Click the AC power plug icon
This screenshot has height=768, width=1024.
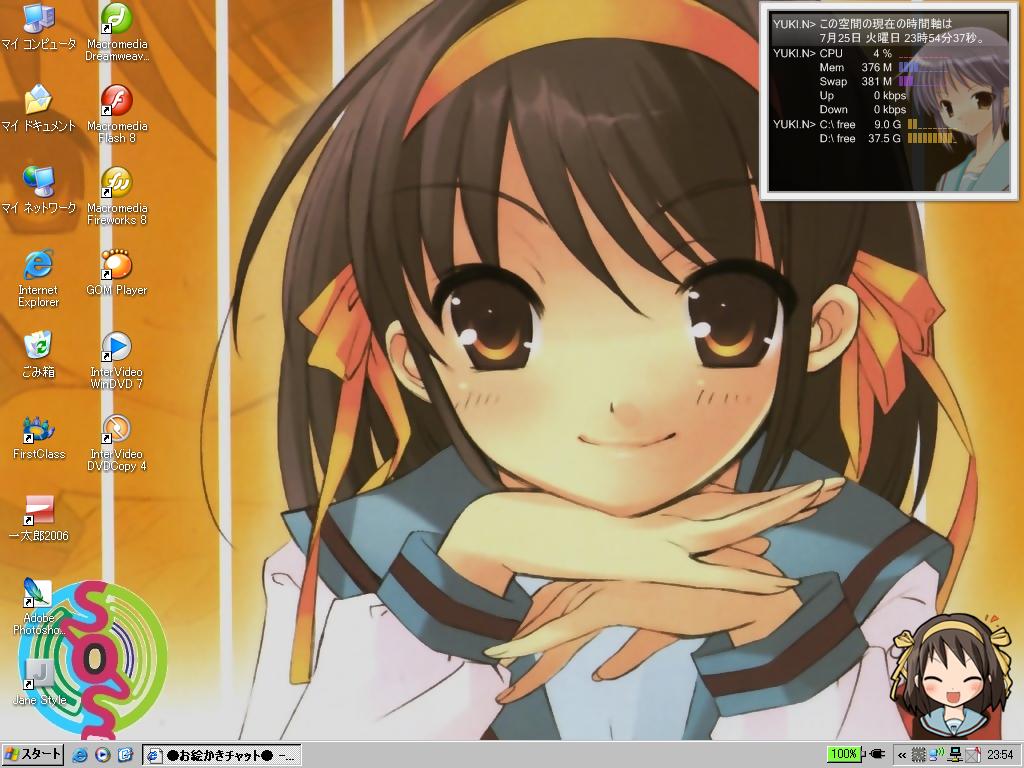coord(878,755)
